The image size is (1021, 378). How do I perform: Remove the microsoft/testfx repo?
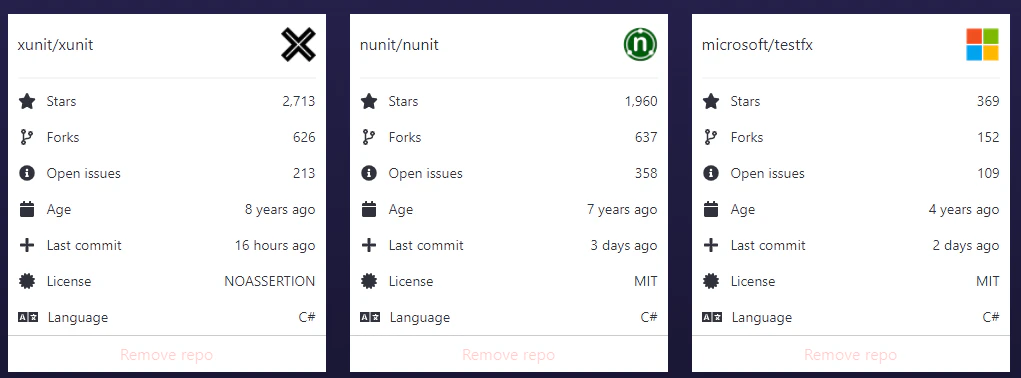(x=850, y=355)
